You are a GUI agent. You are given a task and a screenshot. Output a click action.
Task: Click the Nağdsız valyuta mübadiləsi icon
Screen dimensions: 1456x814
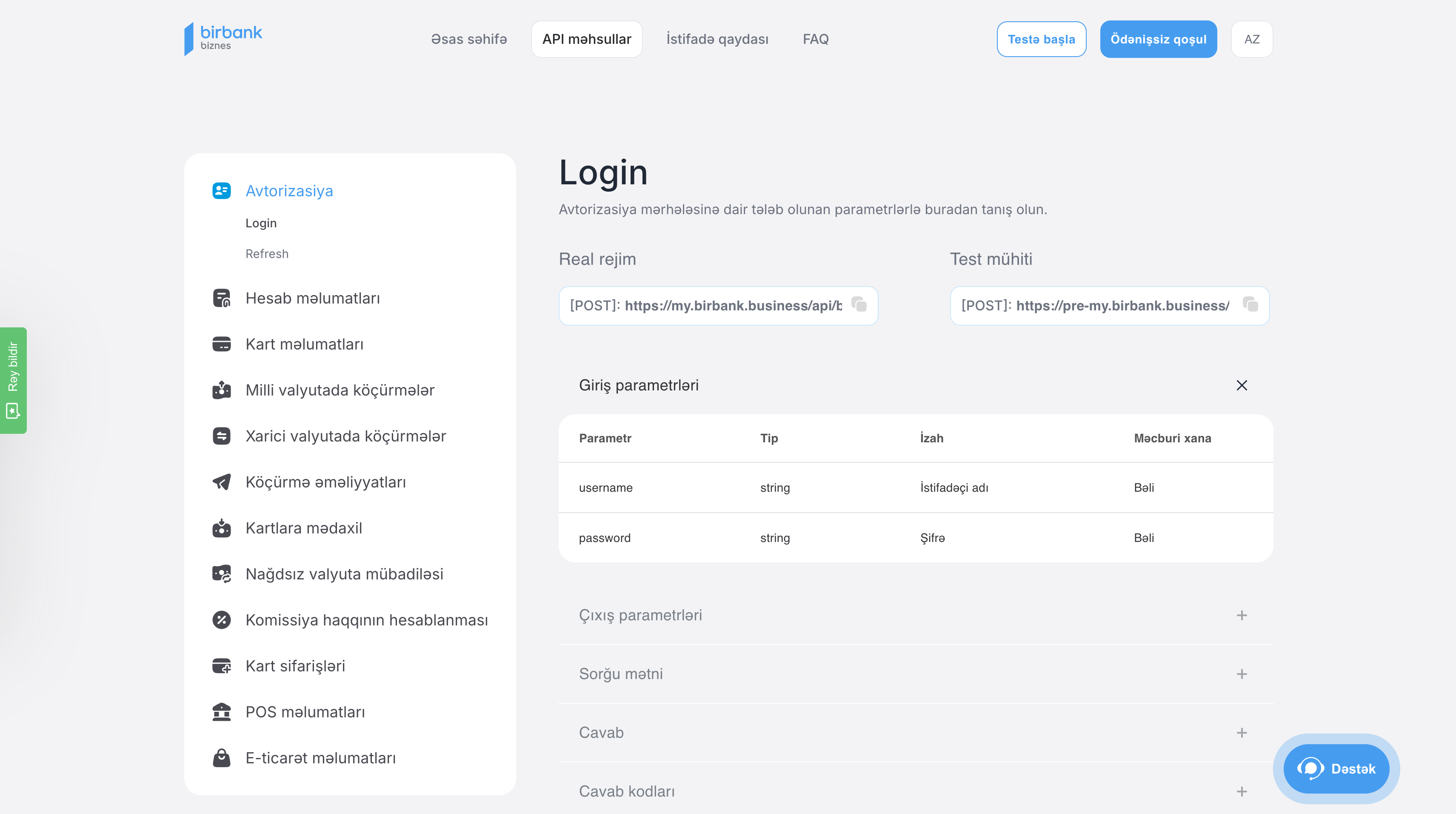click(222, 573)
